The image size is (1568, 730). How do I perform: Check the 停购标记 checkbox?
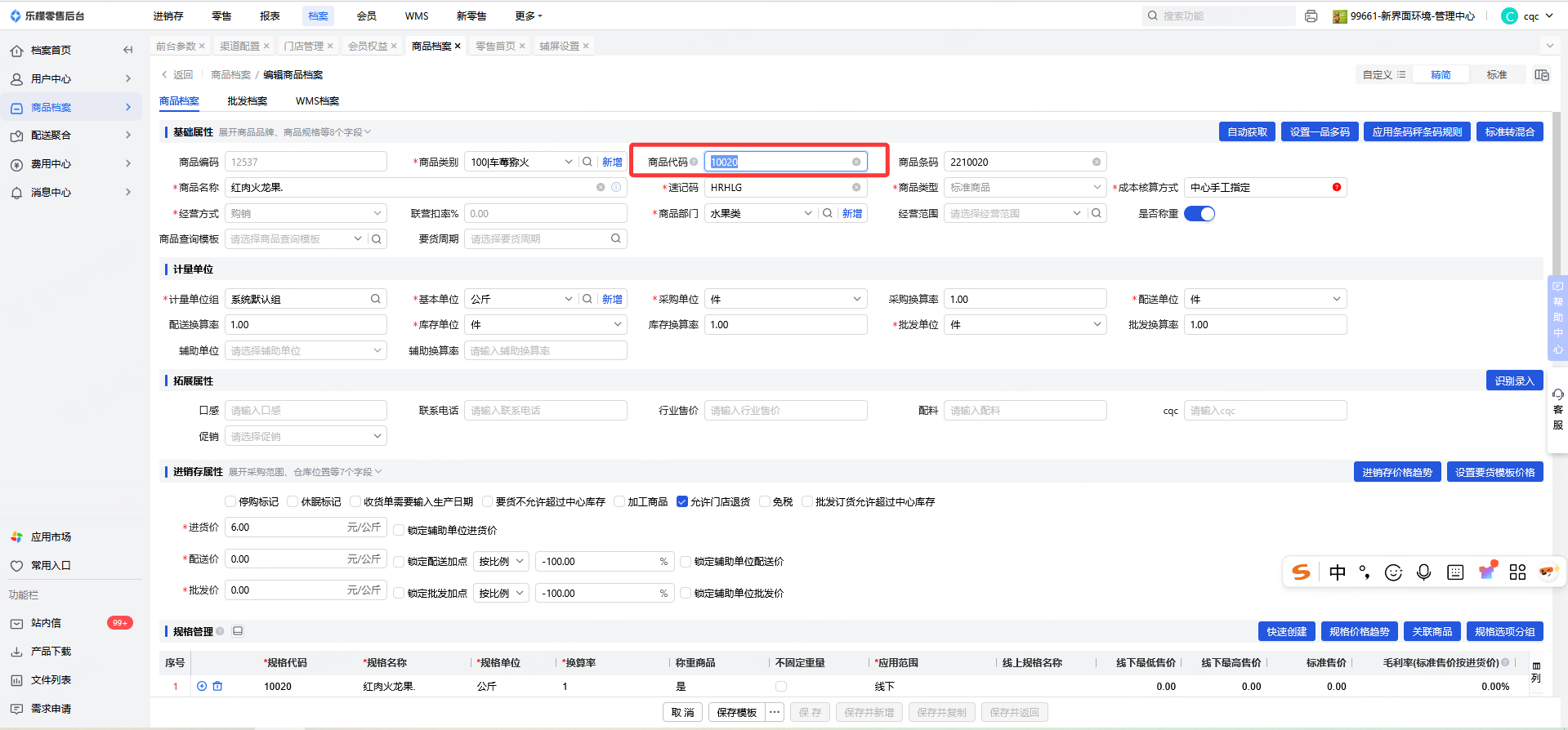click(230, 501)
